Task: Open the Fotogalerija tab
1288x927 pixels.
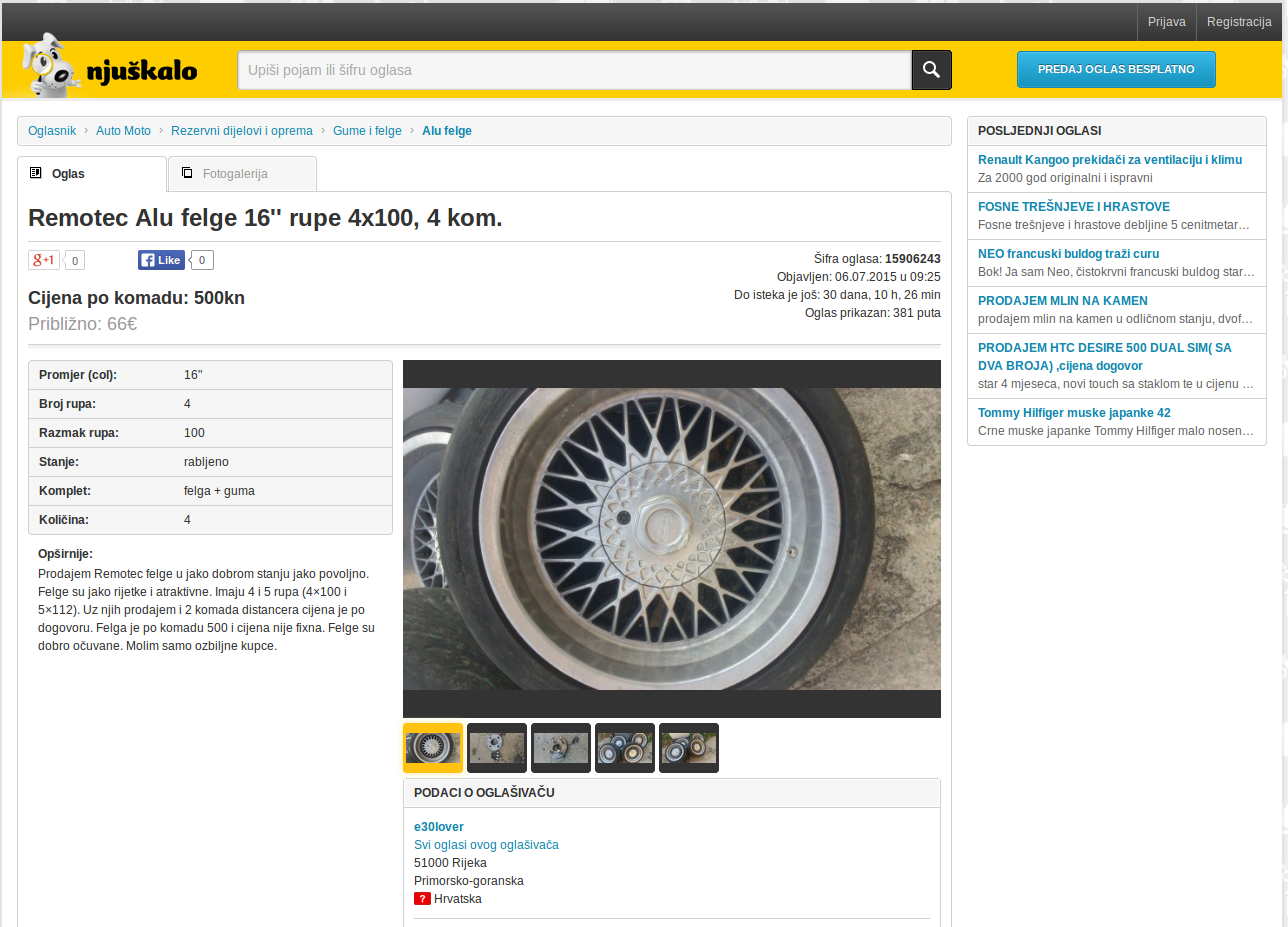Action: tap(242, 174)
